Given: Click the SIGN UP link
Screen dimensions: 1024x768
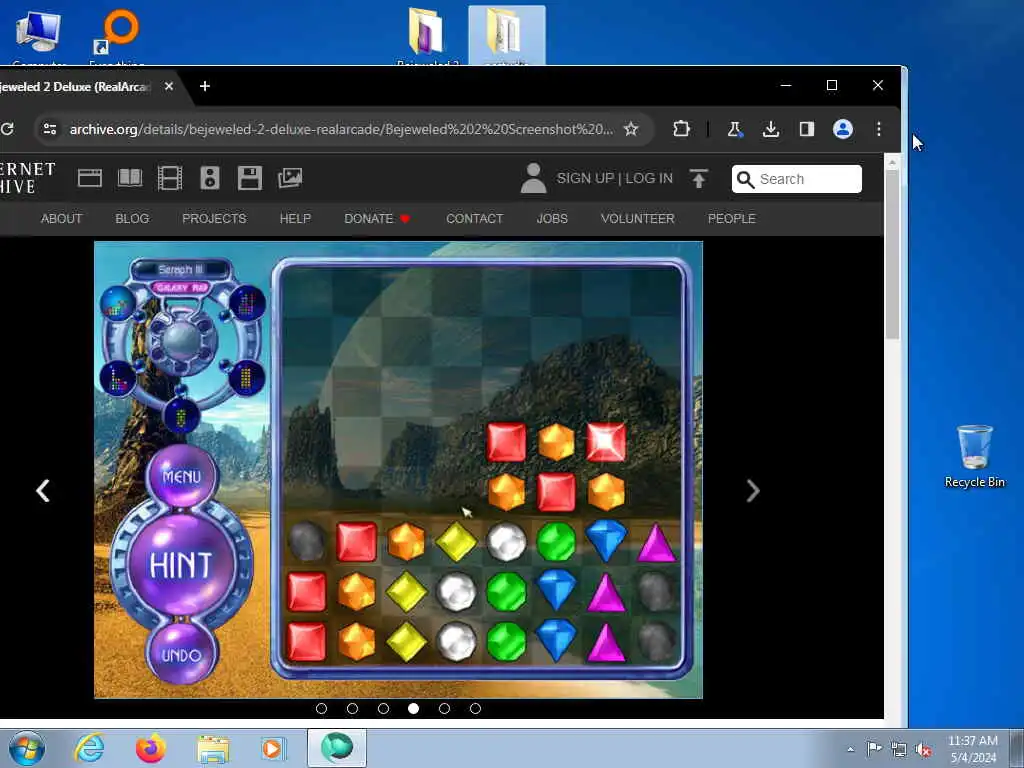Looking at the screenshot, I should tap(585, 178).
